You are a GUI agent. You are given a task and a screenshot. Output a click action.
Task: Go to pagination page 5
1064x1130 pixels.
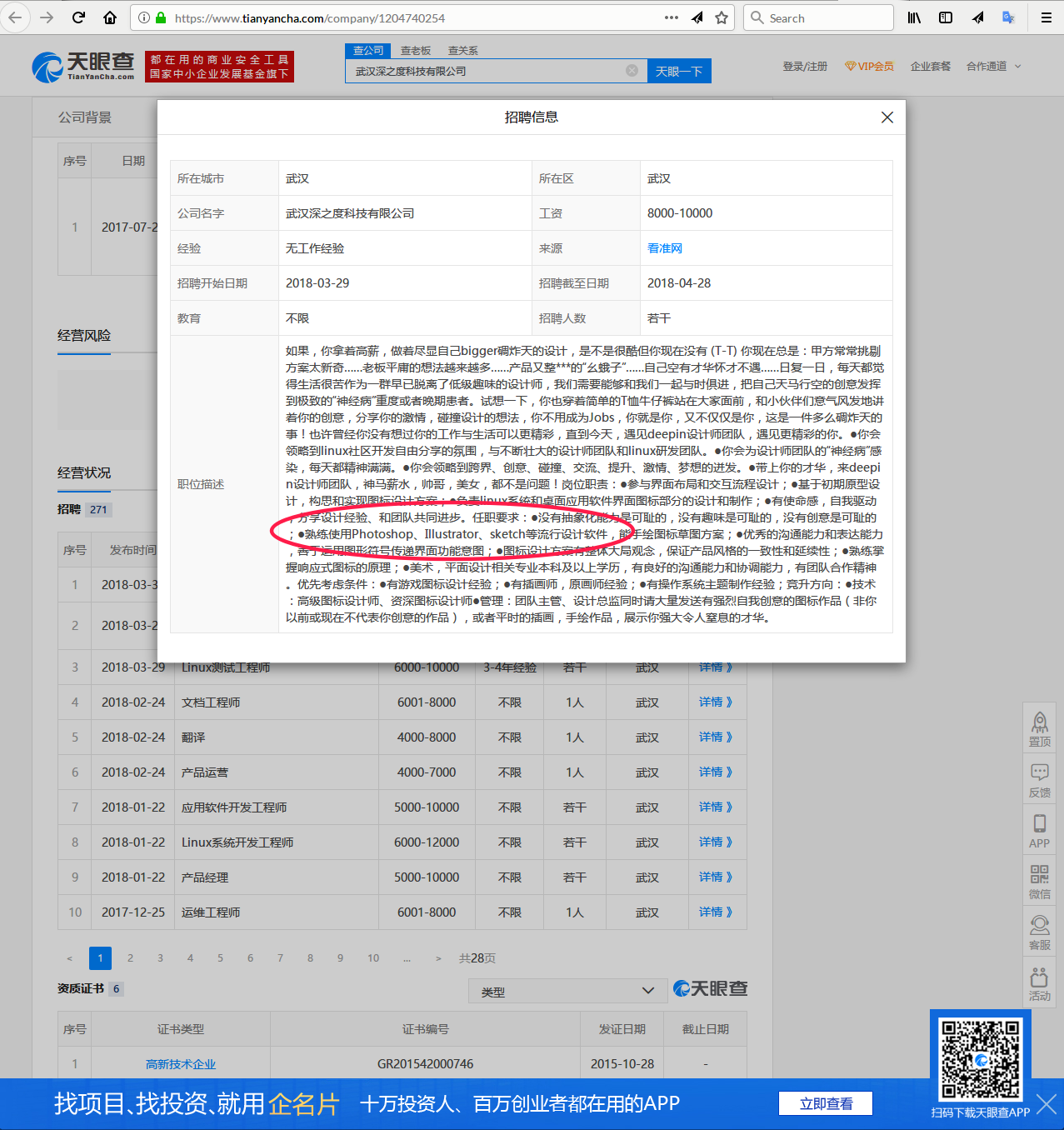point(220,958)
